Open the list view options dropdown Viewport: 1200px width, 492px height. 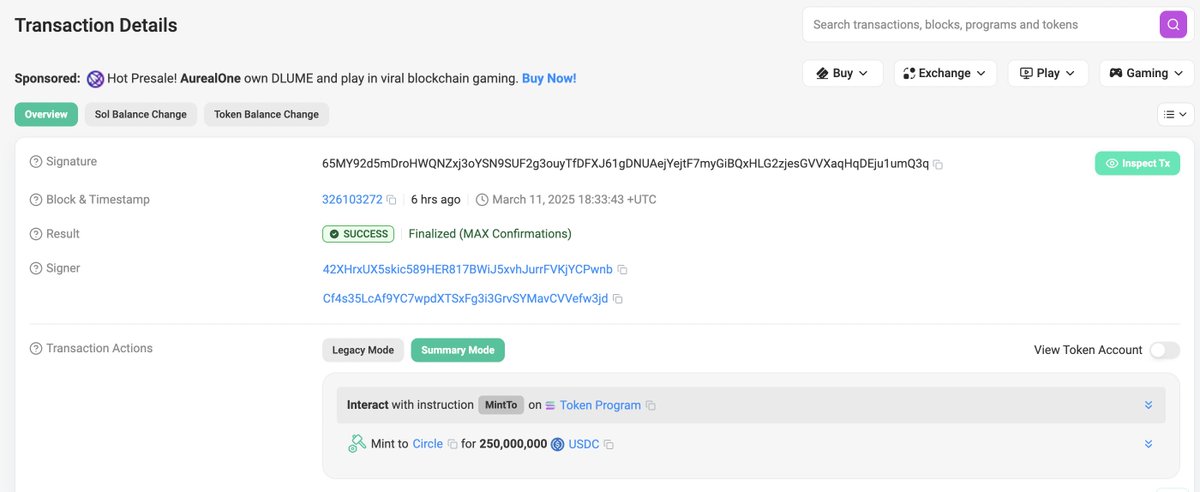pyautogui.click(x=1175, y=115)
